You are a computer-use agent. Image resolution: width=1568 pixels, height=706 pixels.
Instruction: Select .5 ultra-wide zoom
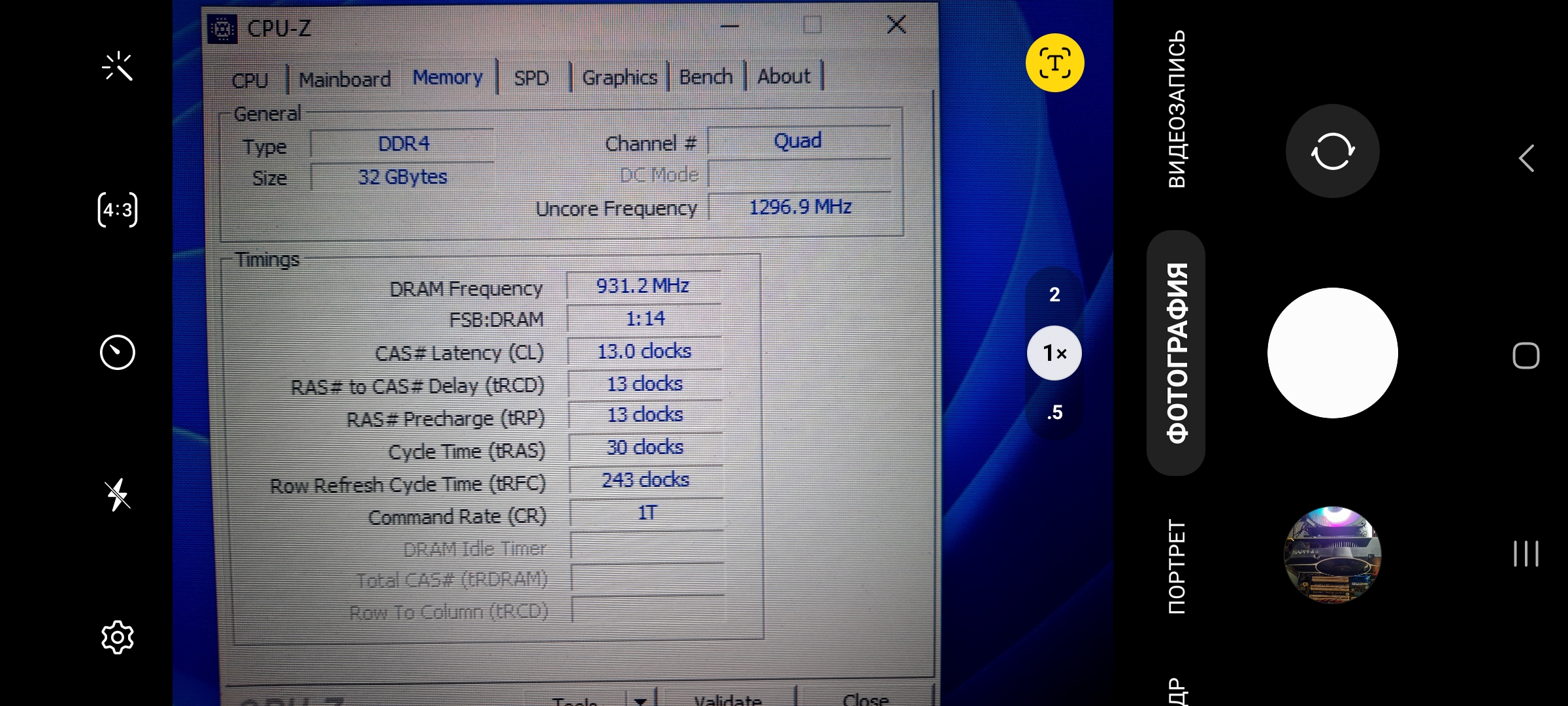1054,412
